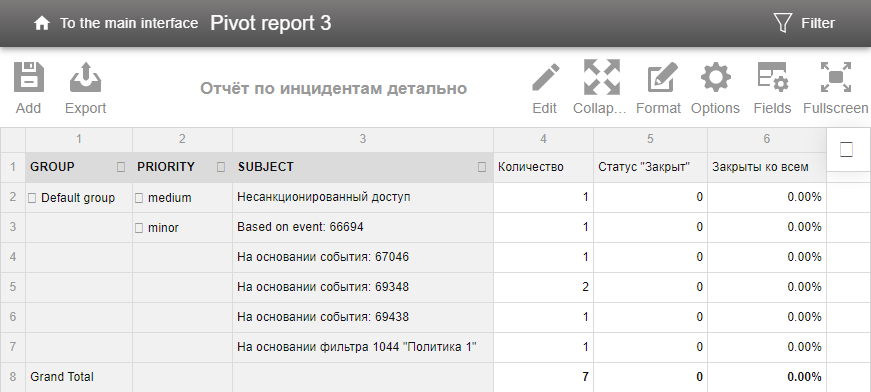Image resolution: width=871 pixels, height=392 pixels.
Task: Open the GROUP column filter icon
Action: coord(121,167)
